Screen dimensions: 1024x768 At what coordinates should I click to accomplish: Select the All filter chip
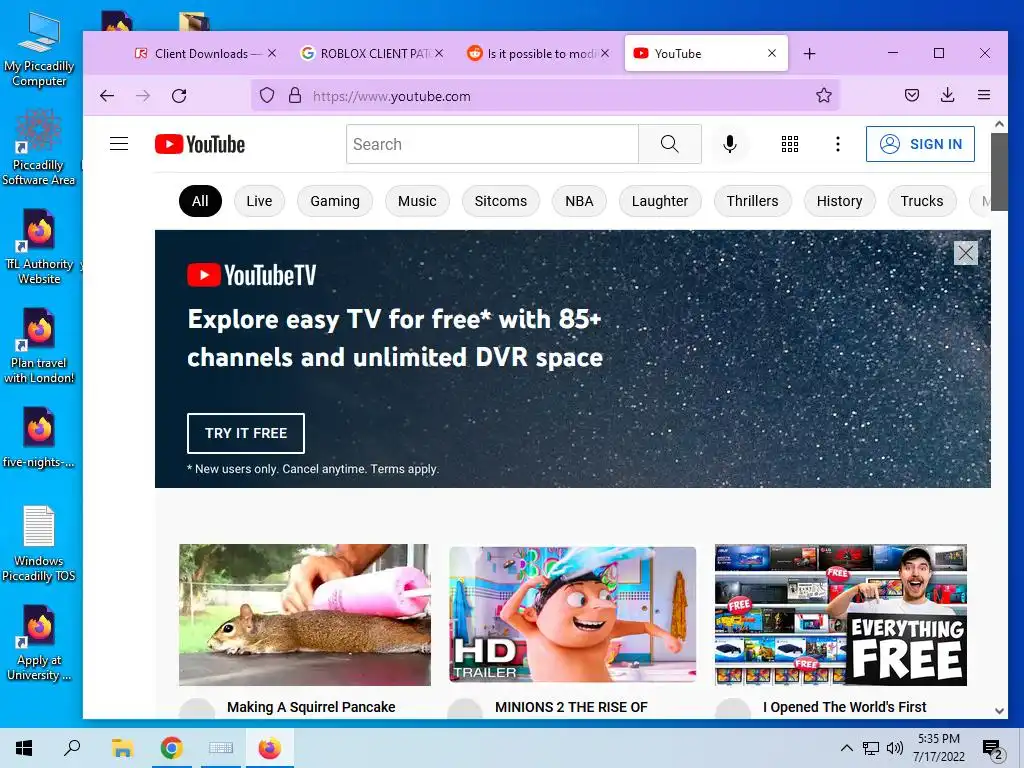(x=200, y=201)
